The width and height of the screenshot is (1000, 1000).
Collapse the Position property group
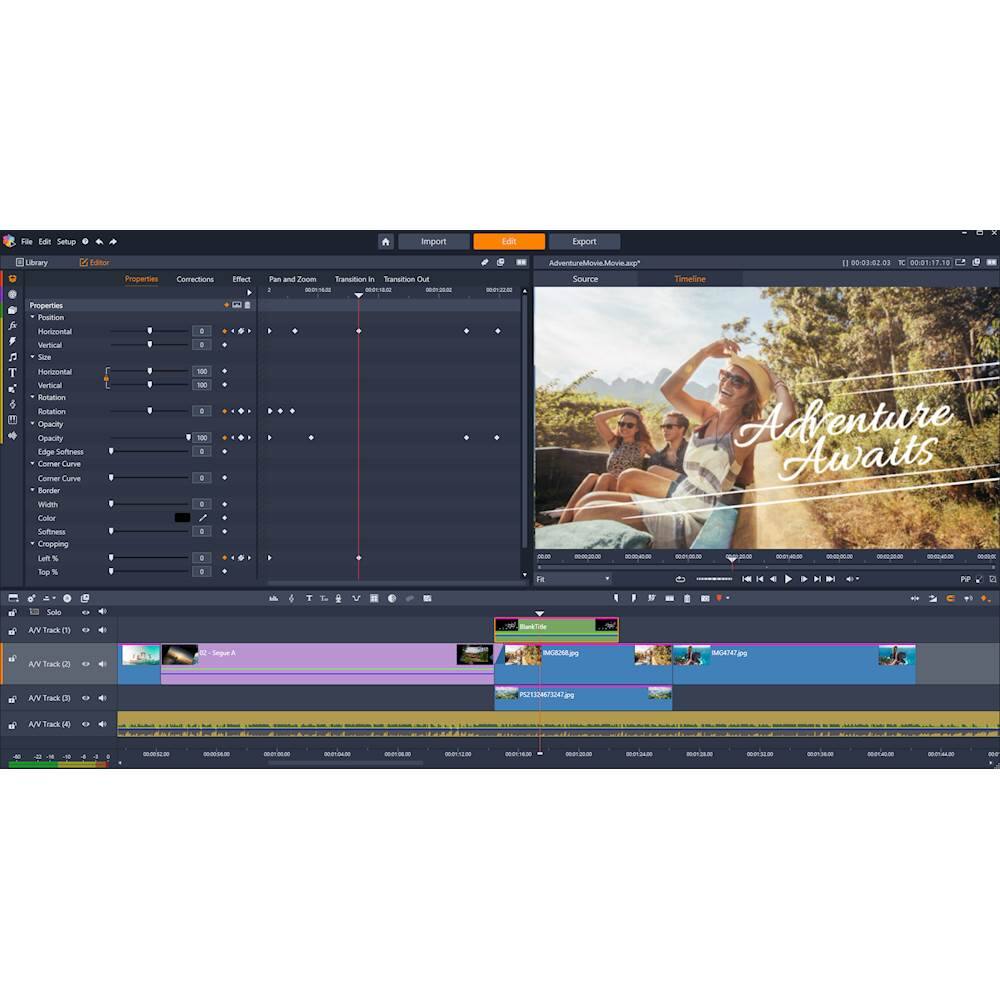32,318
